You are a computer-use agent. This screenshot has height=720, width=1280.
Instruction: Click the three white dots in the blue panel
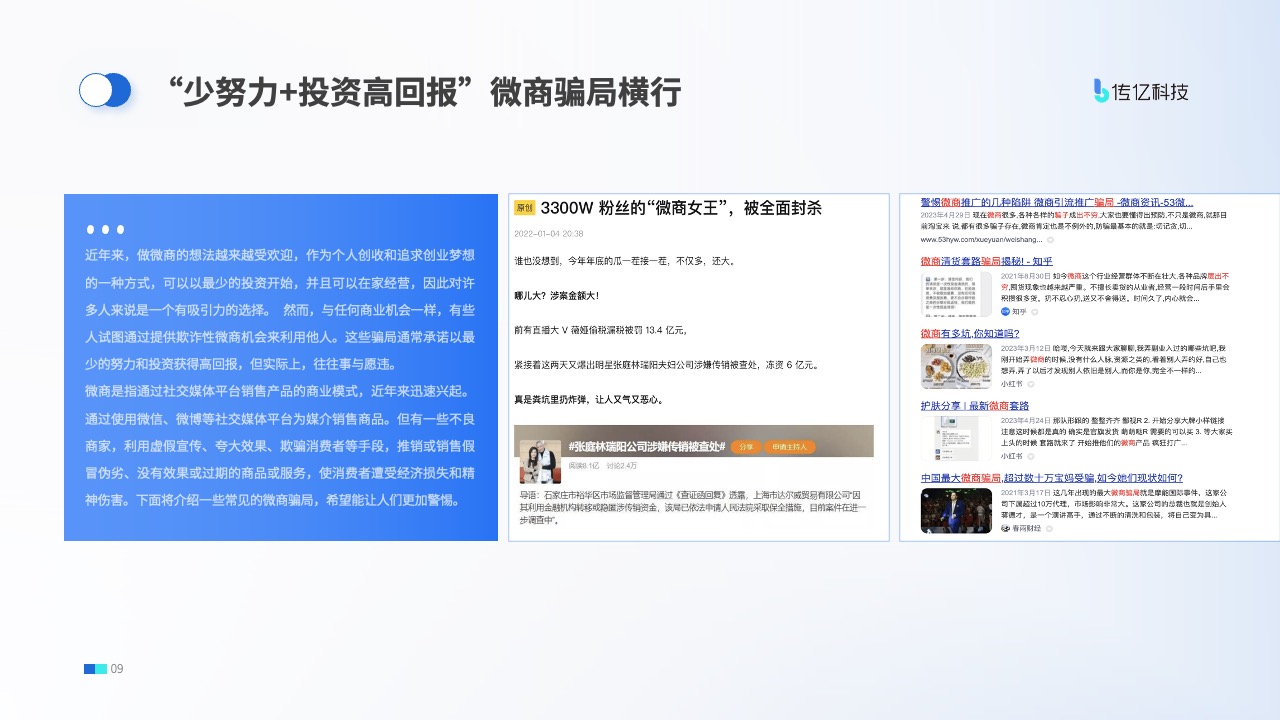pyautogui.click(x=105, y=230)
